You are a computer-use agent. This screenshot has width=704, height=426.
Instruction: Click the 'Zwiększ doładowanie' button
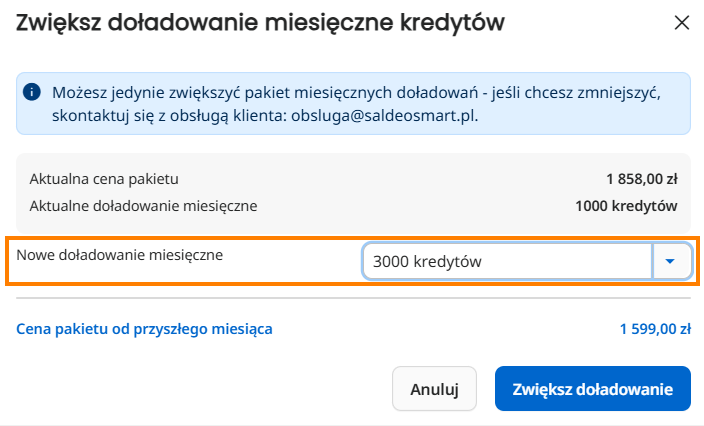click(593, 389)
